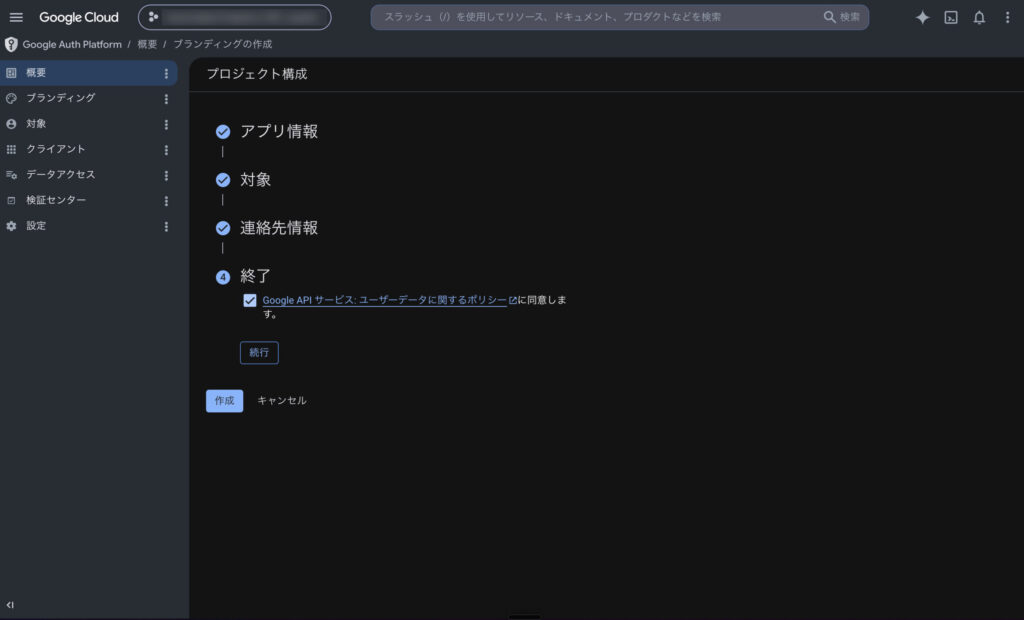The image size is (1024, 620).
Task: Open the project selector dropdown
Action: pos(234,17)
